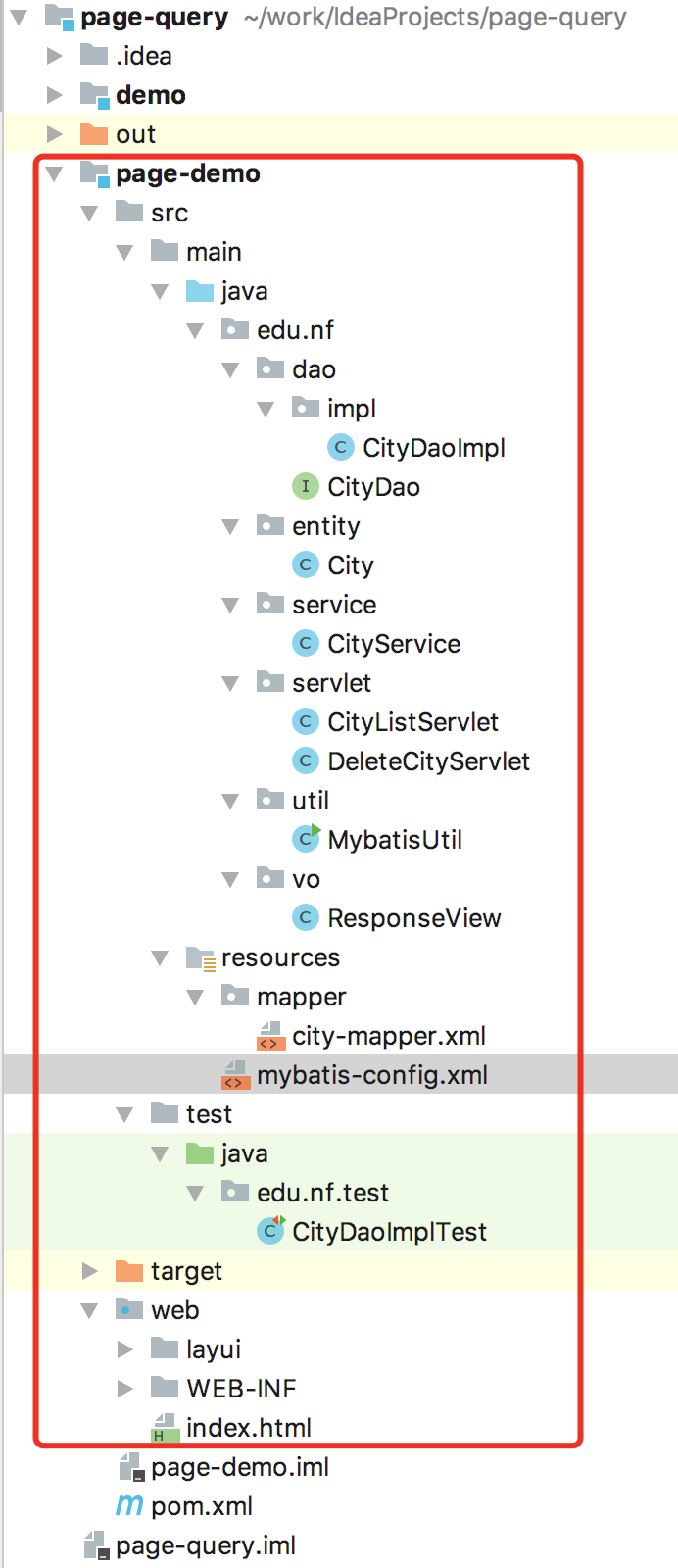Select city-mapper.xml file
This screenshot has height=1568, width=678.
[389, 1036]
